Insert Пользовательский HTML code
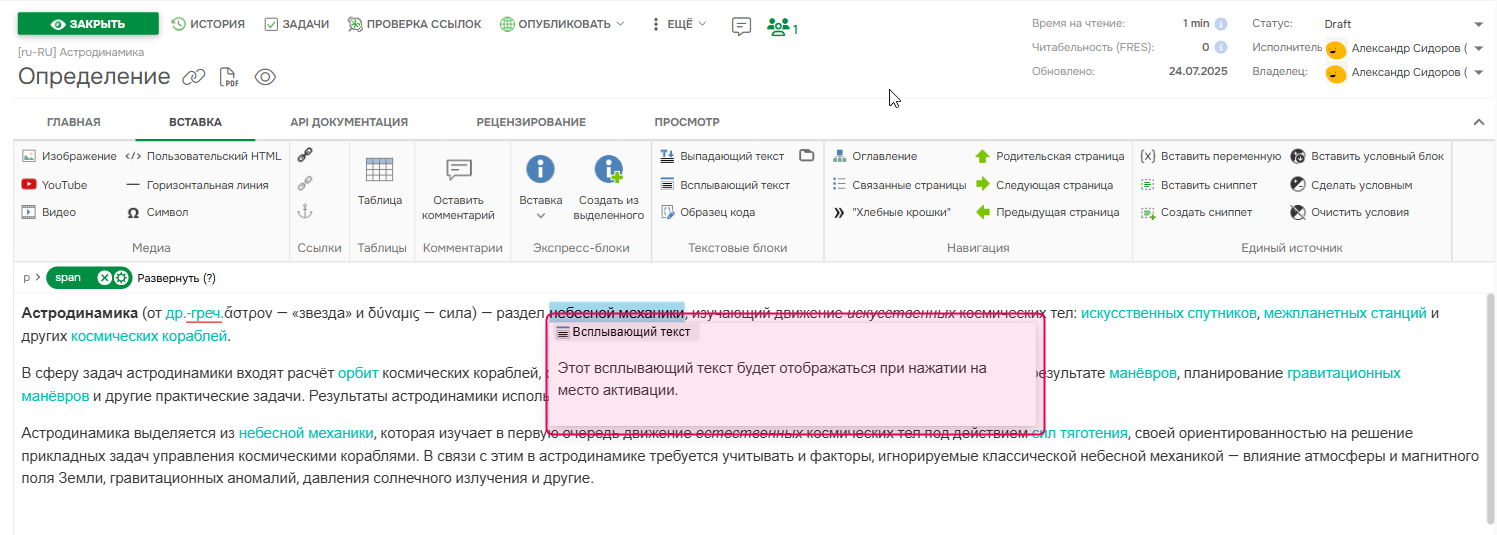 point(203,156)
